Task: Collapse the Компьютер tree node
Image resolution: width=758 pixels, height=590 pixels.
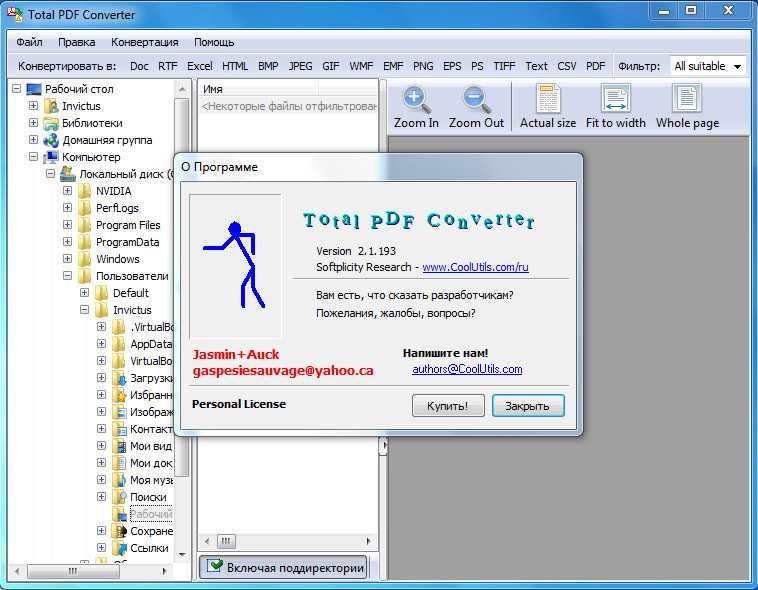Action: coord(33,157)
